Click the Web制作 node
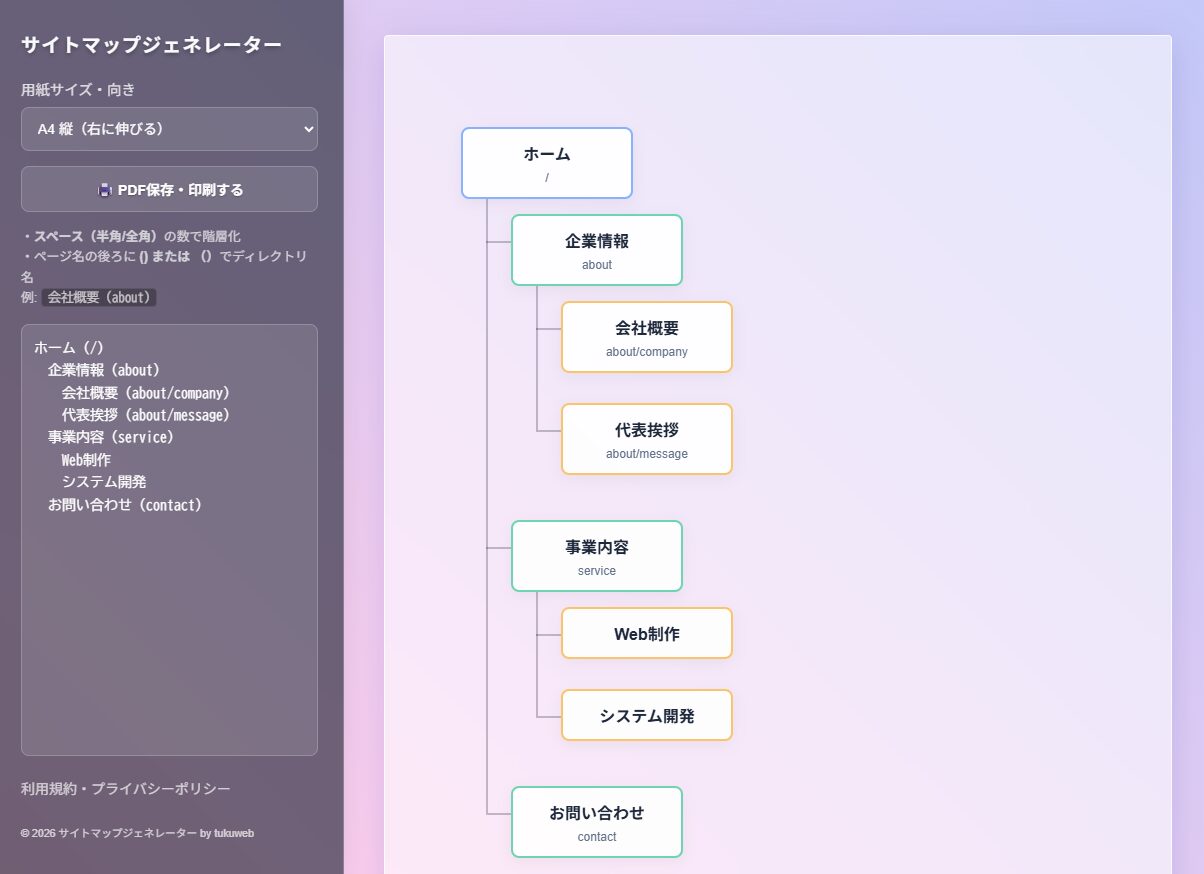 pyautogui.click(x=646, y=634)
